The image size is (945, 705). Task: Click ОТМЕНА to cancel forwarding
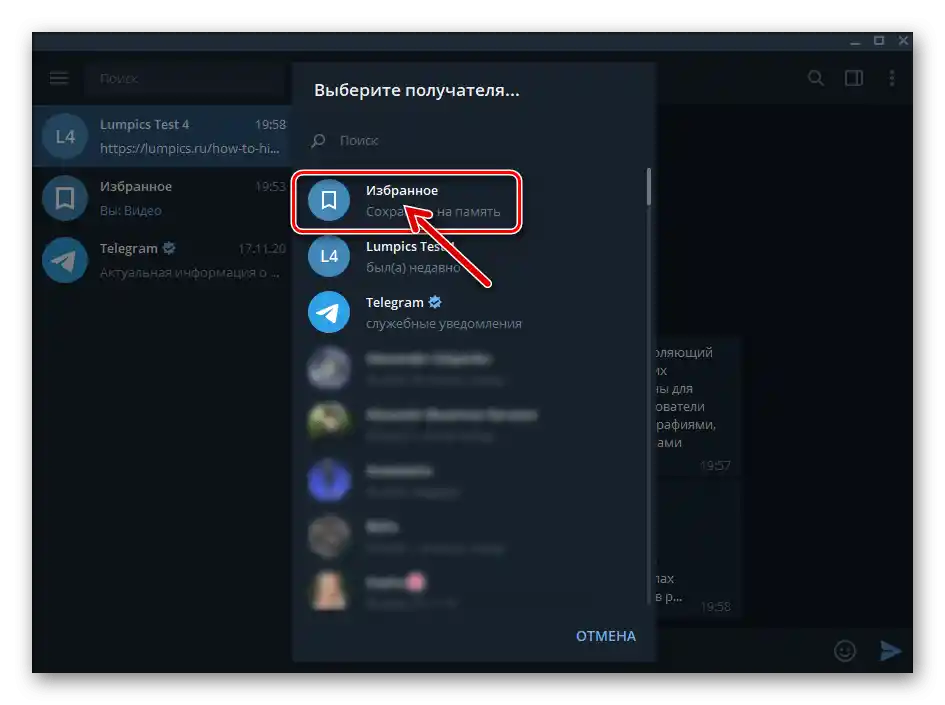click(x=604, y=635)
